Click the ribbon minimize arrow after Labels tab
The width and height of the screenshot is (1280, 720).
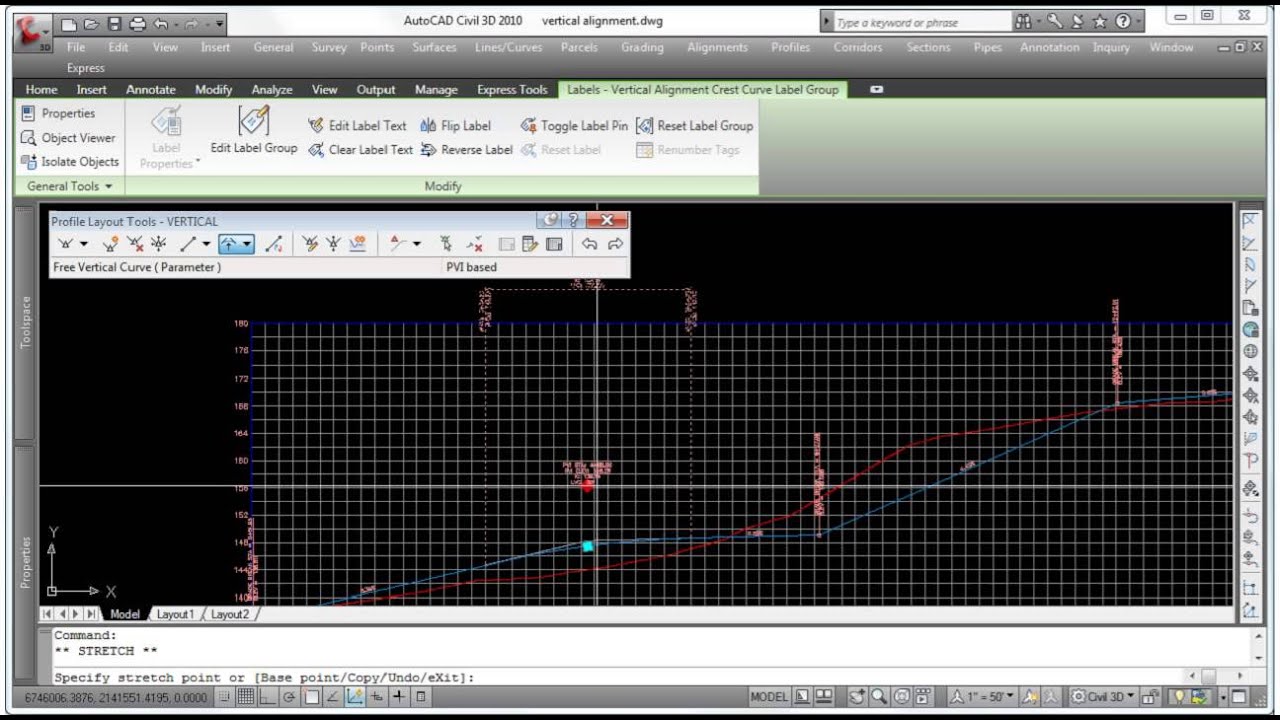point(876,89)
